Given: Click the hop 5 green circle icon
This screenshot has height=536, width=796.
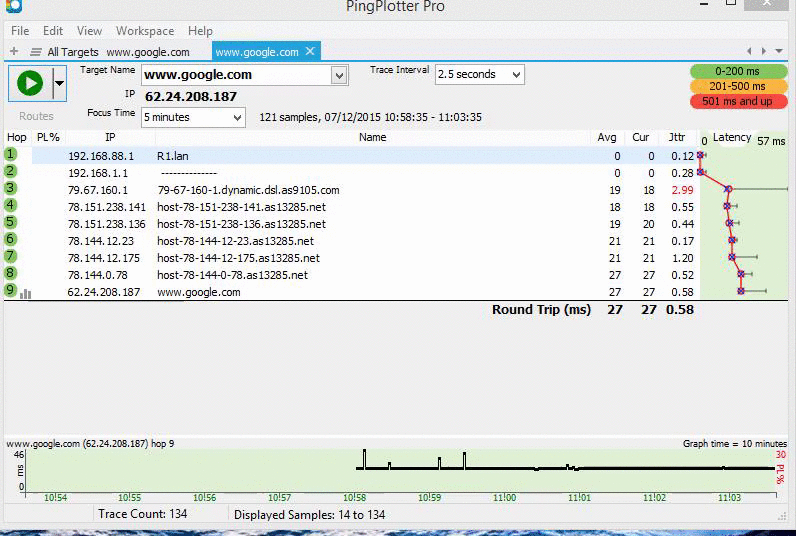Looking at the screenshot, I should tap(11, 222).
